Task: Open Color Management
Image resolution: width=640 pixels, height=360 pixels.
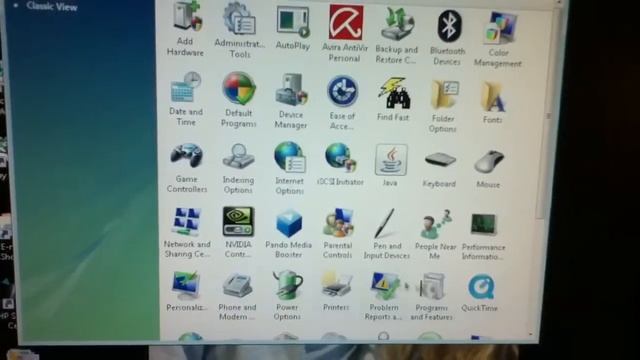Action: tap(500, 29)
